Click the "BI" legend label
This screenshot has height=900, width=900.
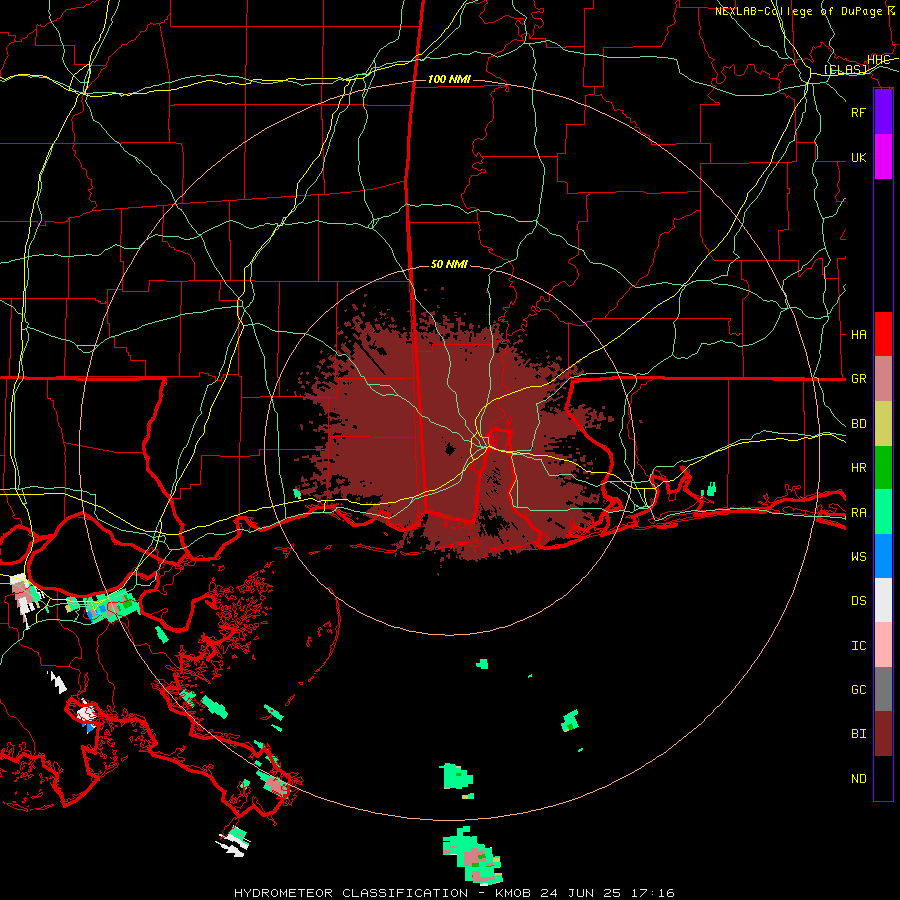click(858, 734)
